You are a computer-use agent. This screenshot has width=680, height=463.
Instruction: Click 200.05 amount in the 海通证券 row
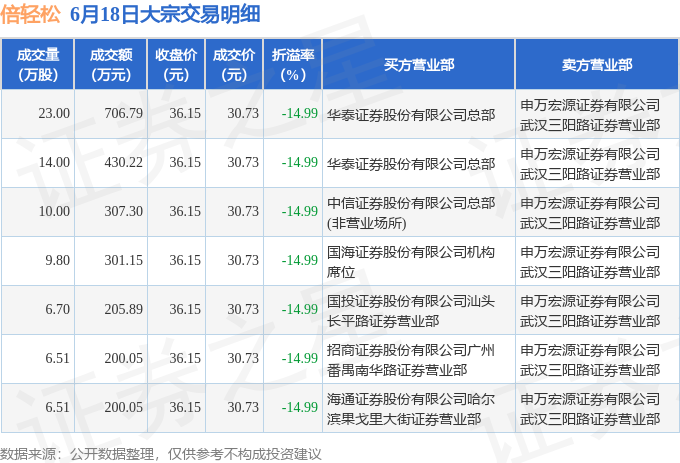124,408
